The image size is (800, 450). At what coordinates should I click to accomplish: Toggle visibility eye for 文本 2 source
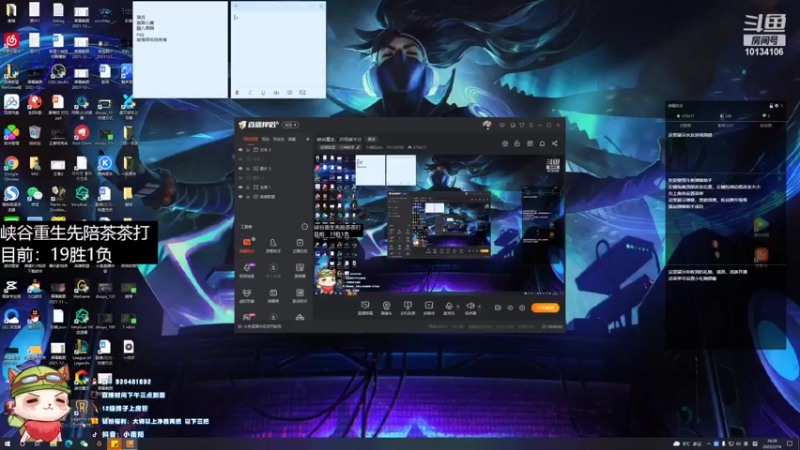pyautogui.click(x=240, y=150)
